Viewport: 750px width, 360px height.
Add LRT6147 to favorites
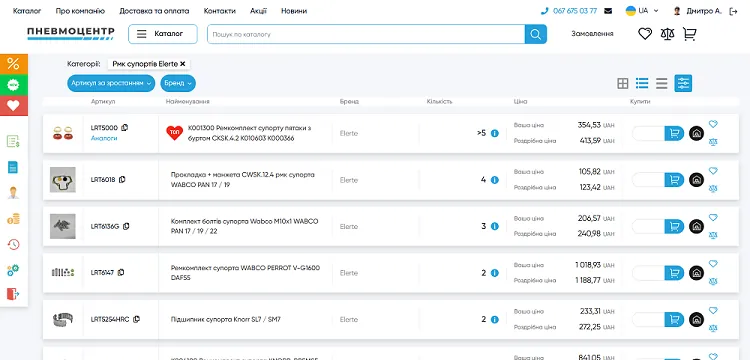point(713,264)
